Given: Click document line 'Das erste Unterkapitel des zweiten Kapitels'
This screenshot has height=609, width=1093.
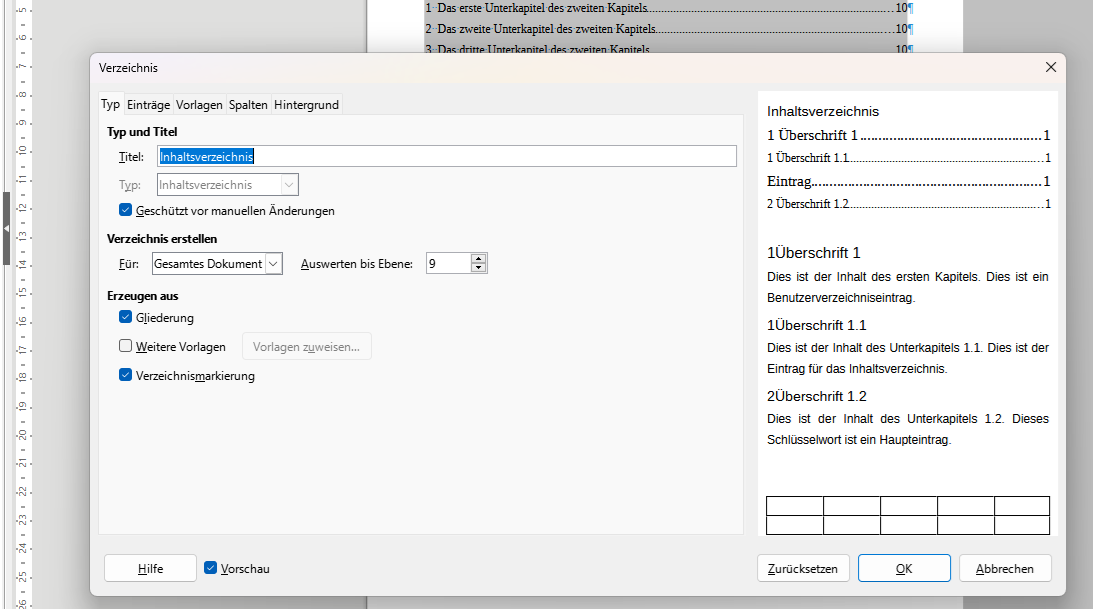Looking at the screenshot, I should (542, 8).
